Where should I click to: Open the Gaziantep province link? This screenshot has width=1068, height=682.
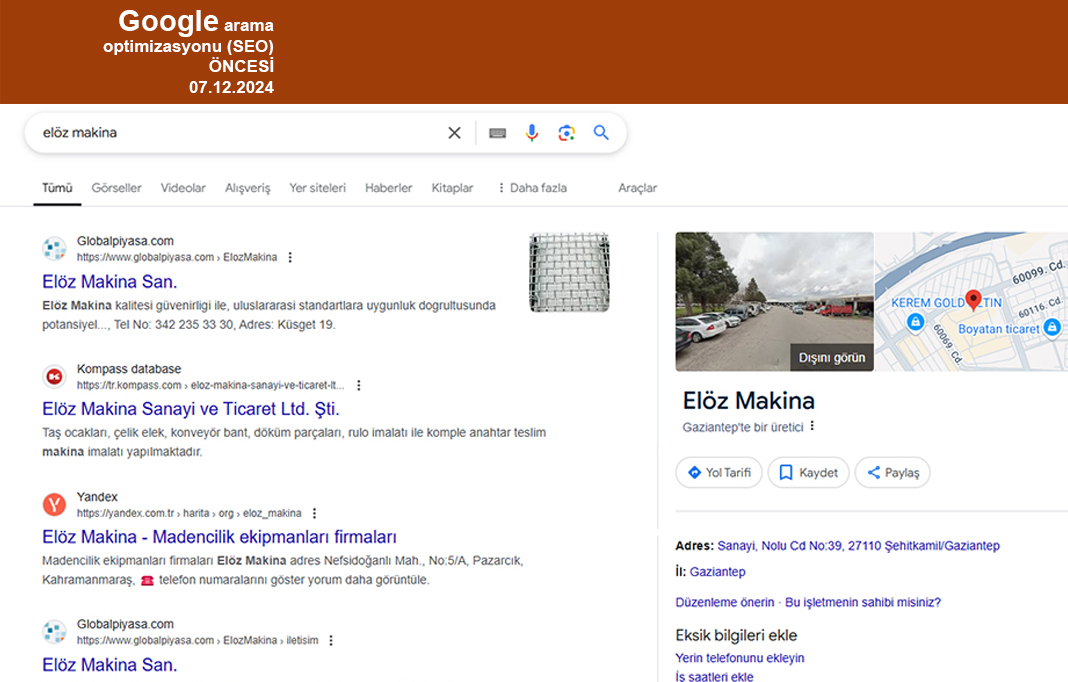point(717,572)
